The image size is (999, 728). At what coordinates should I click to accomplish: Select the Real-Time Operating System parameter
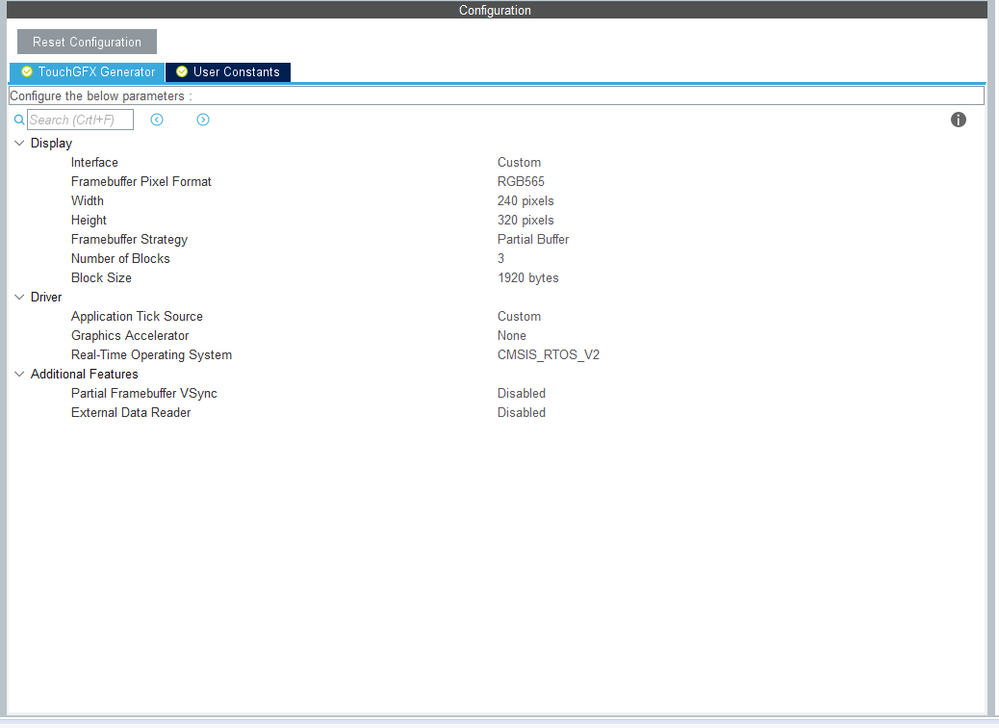point(152,355)
